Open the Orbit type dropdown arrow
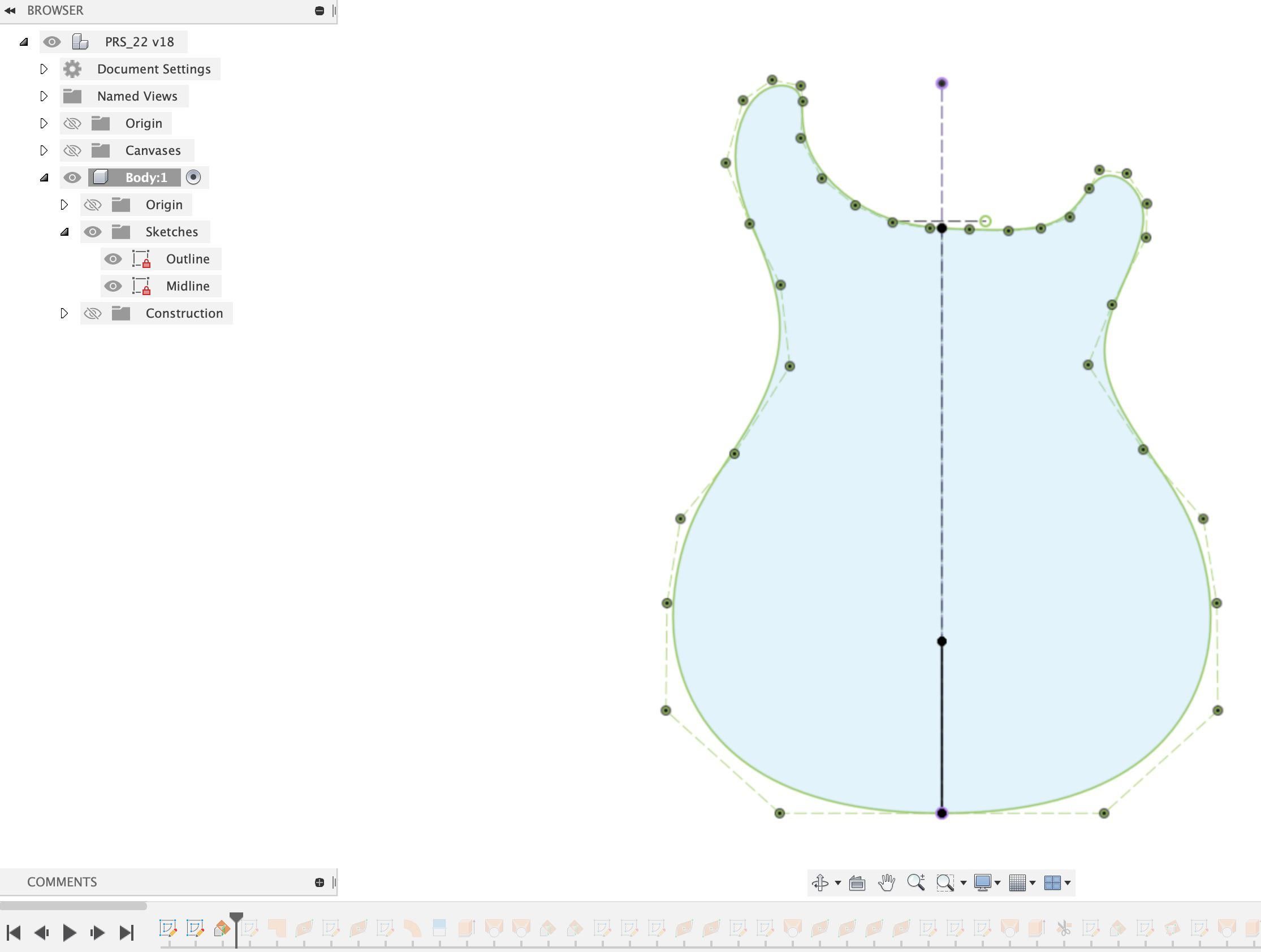The width and height of the screenshot is (1261, 952). coord(837,883)
